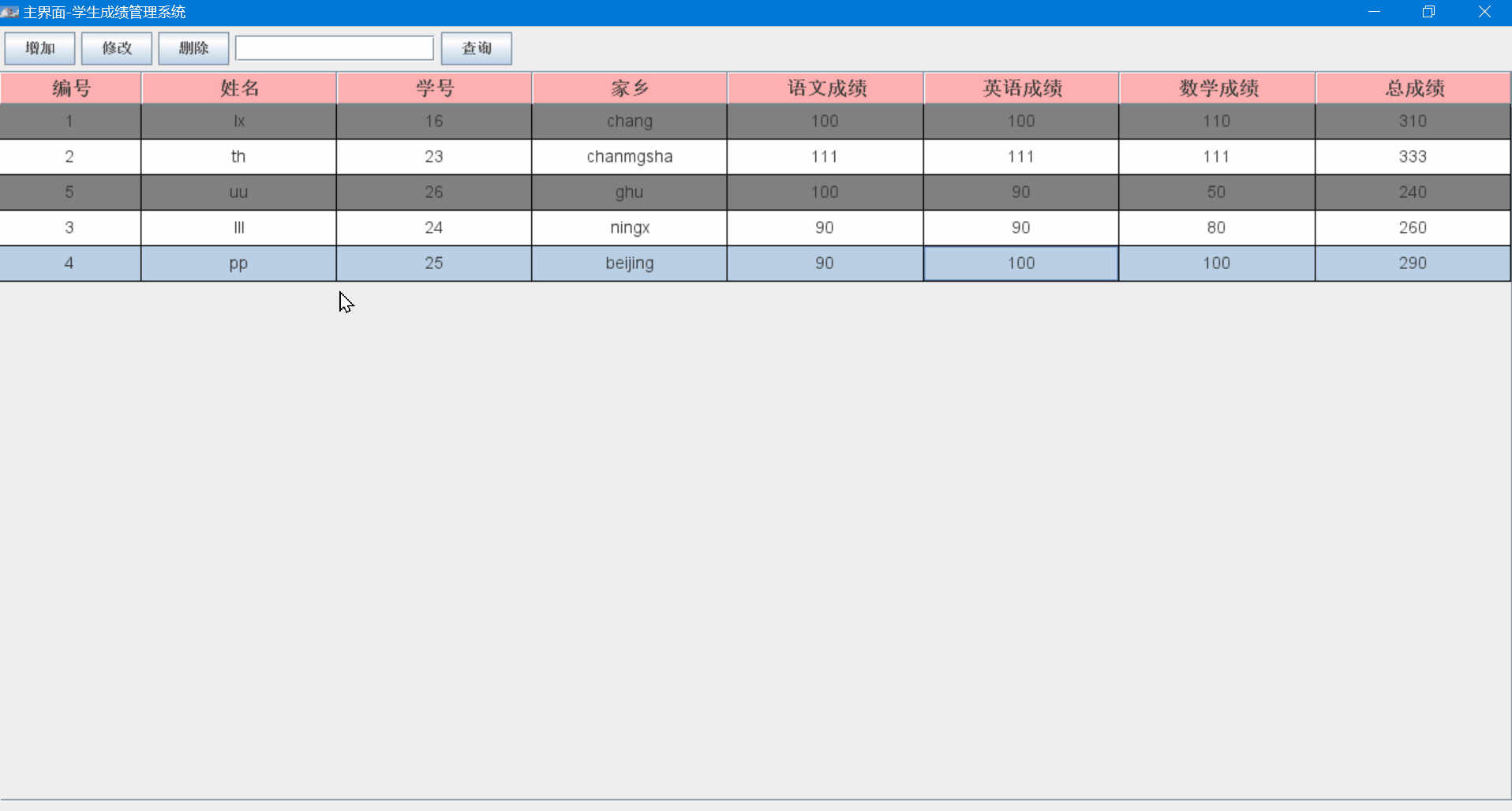
Task: Click the 英语成绩 column header
Action: (x=1021, y=88)
